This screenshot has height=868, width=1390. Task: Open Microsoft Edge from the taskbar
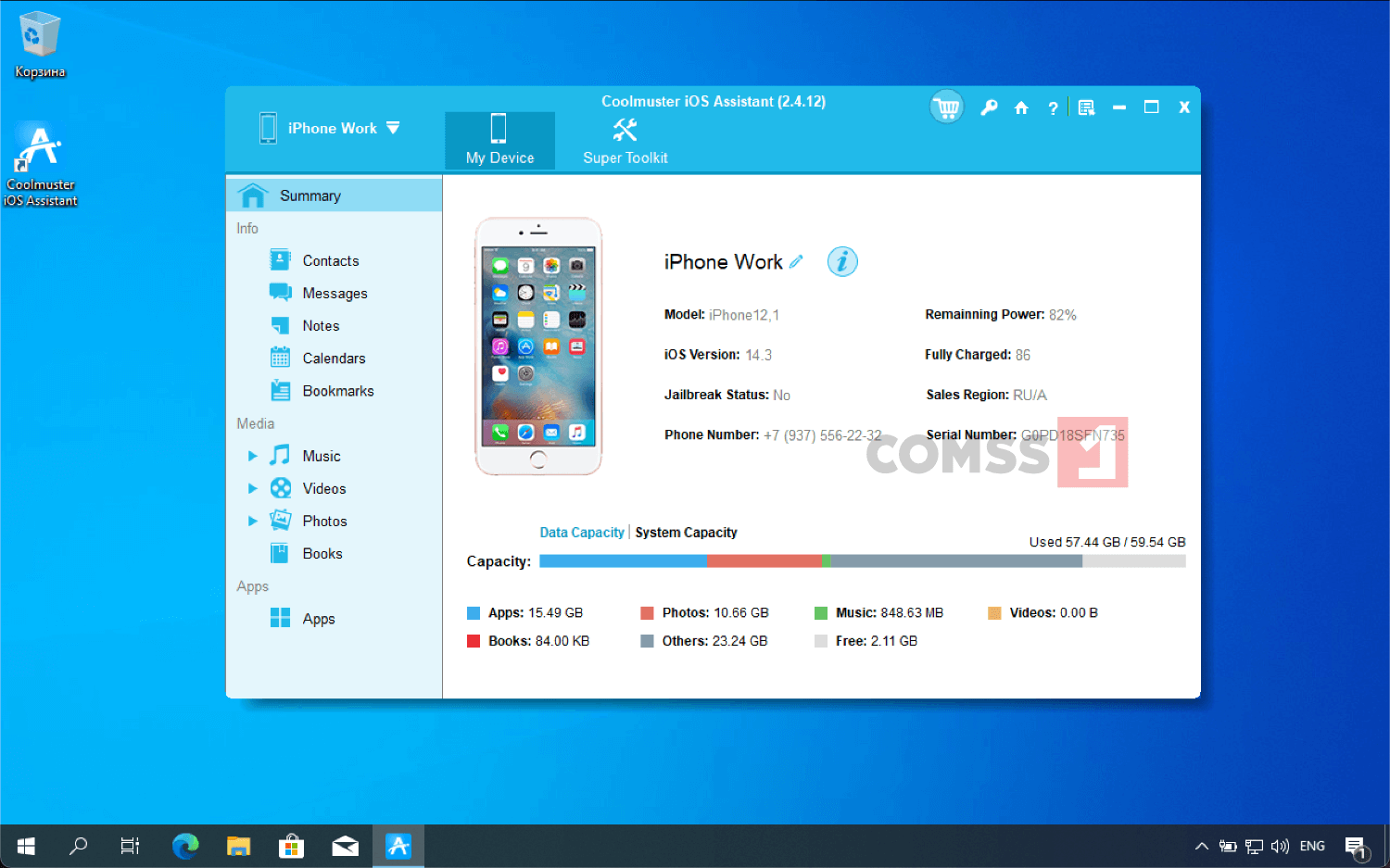click(185, 846)
